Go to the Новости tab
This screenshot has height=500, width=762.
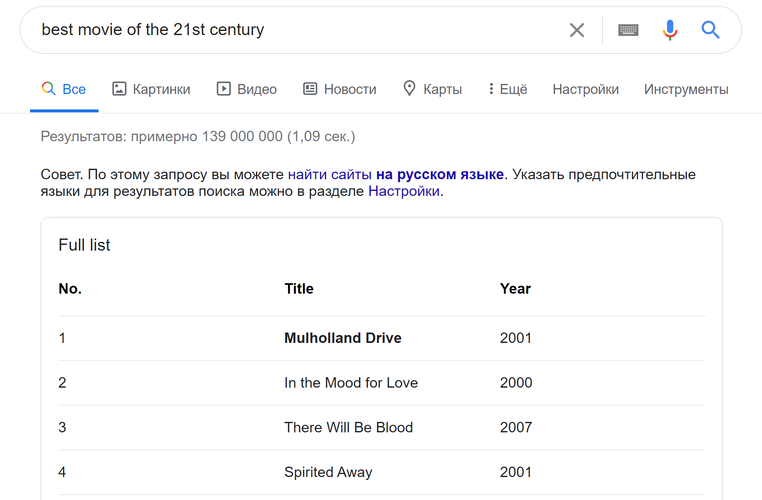[x=340, y=89]
